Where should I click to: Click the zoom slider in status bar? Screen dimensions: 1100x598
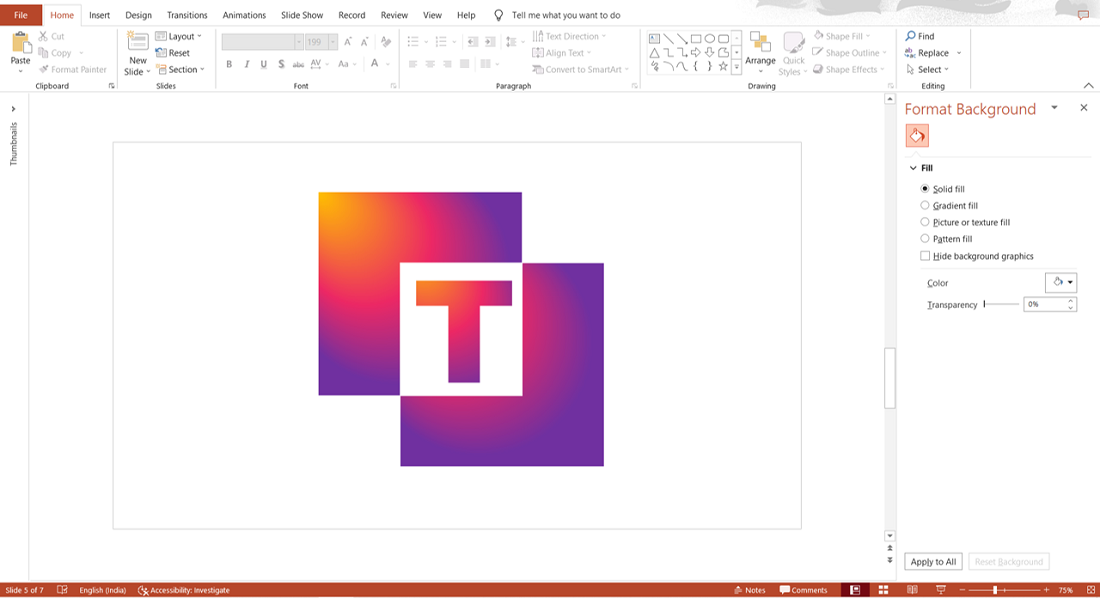1004,590
